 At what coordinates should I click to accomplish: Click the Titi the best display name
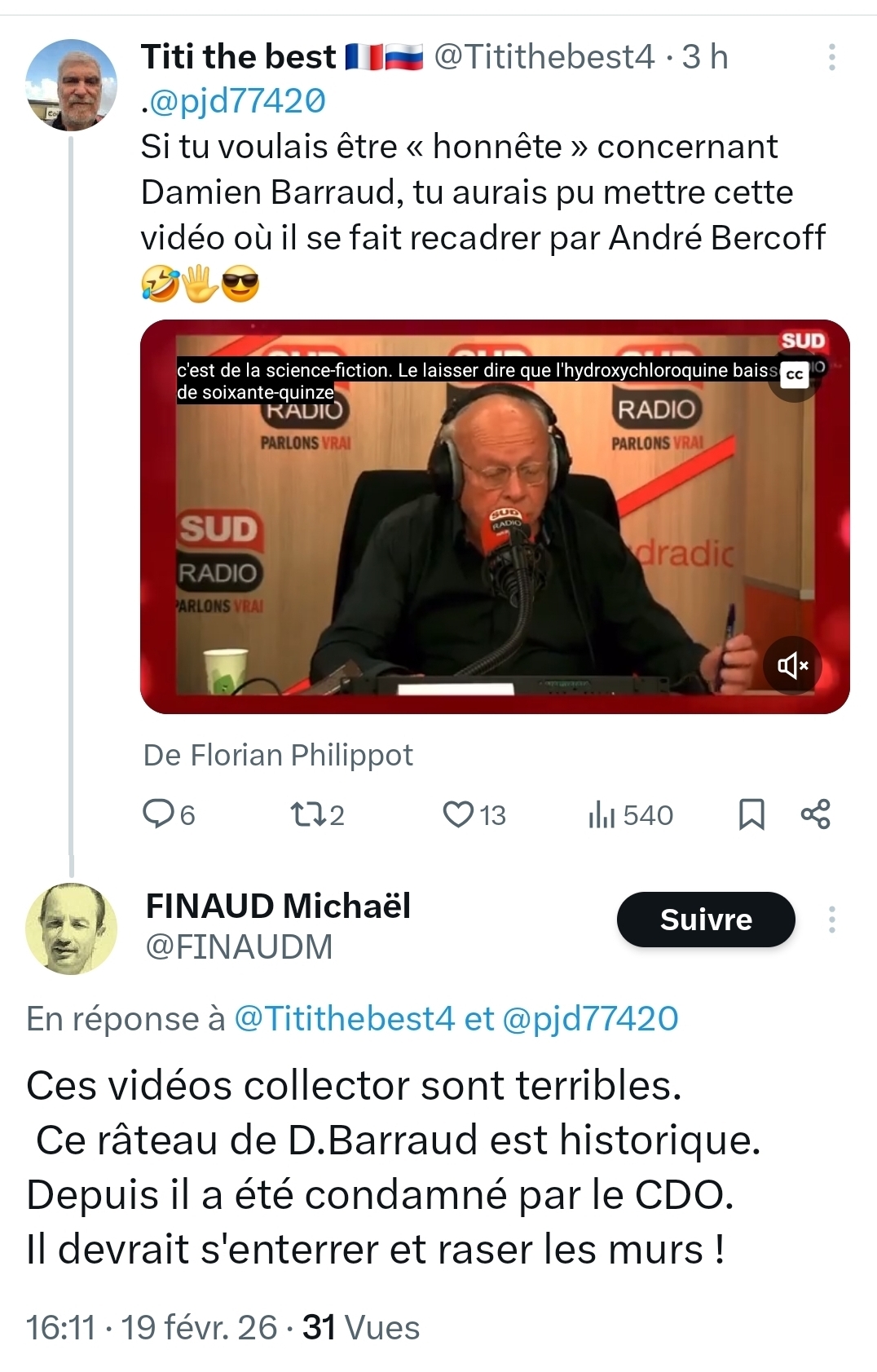(238, 57)
